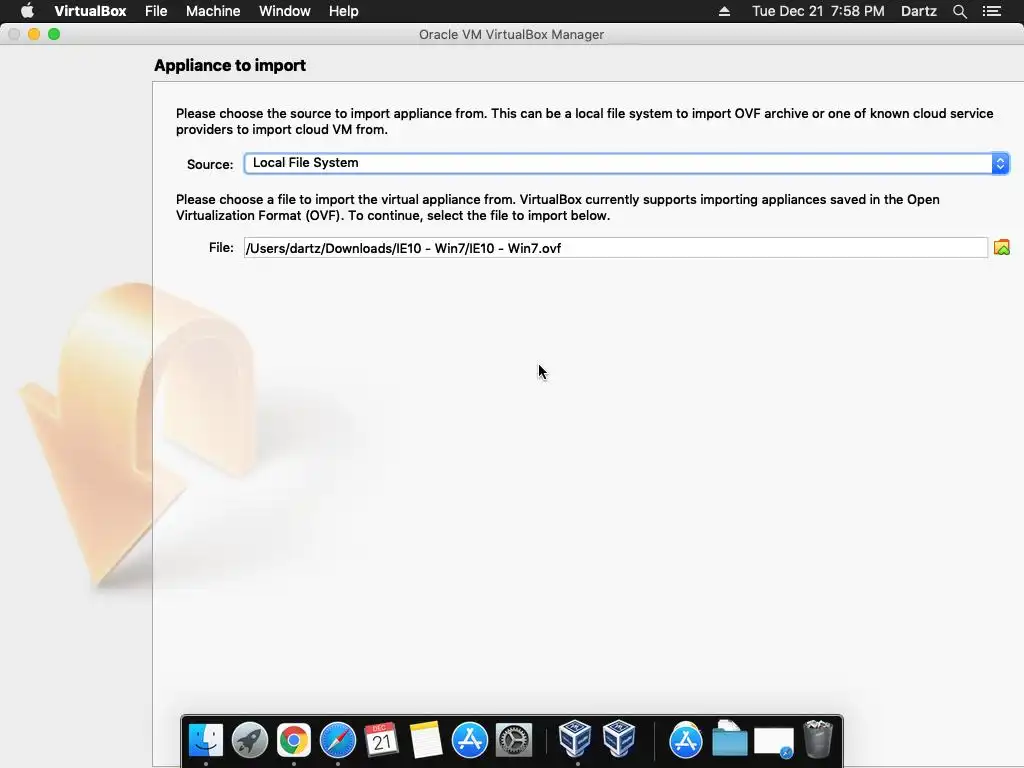Viewport: 1024px width, 768px height.
Task: Open Launchpad rocket icon in the Dock
Action: point(249,740)
